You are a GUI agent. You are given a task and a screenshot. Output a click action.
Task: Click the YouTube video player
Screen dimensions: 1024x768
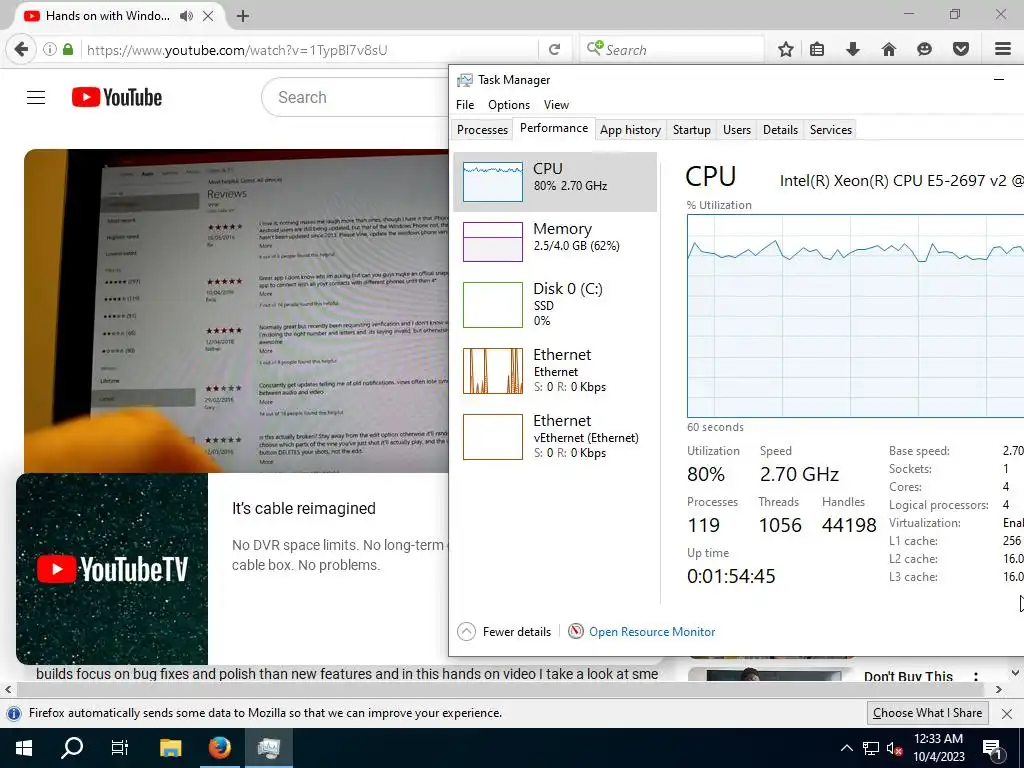[x=236, y=311]
